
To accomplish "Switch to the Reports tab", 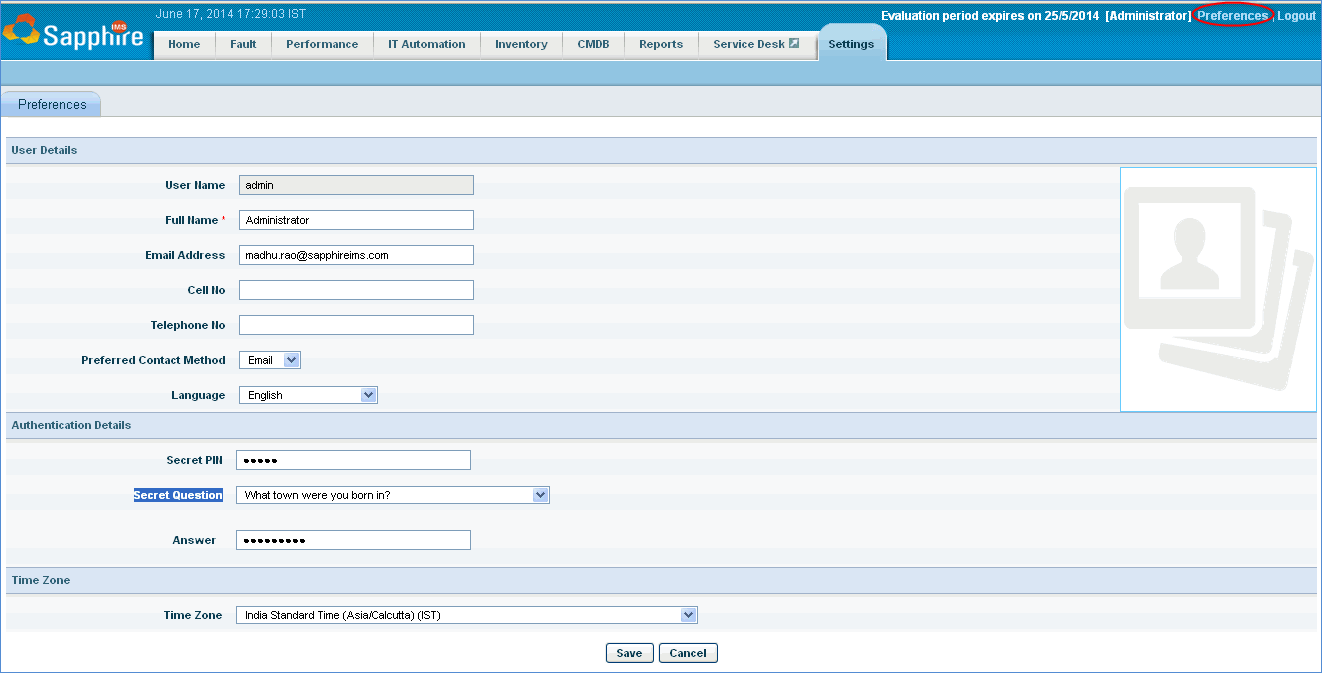I will point(661,44).
